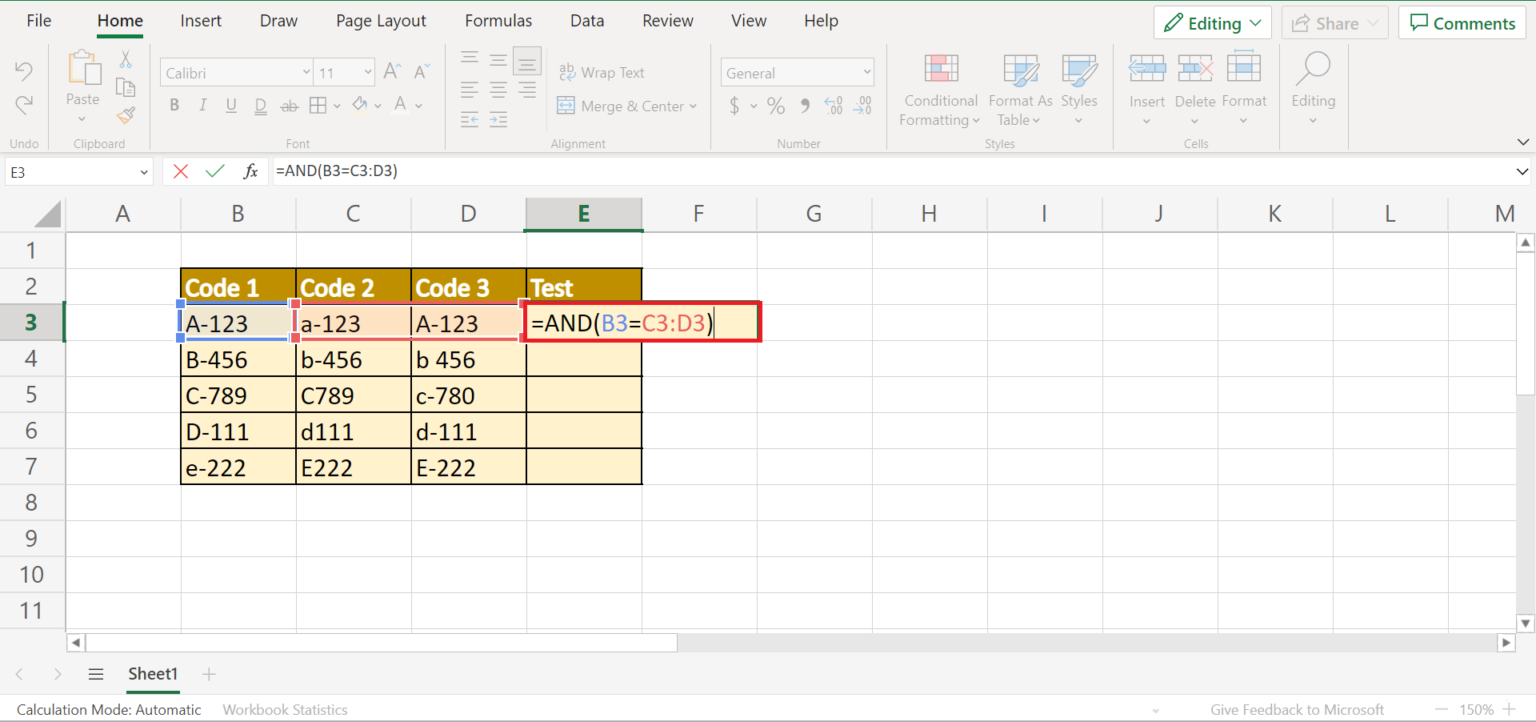
Task: Open the Conditional Formatting dropdown
Action: (940, 90)
